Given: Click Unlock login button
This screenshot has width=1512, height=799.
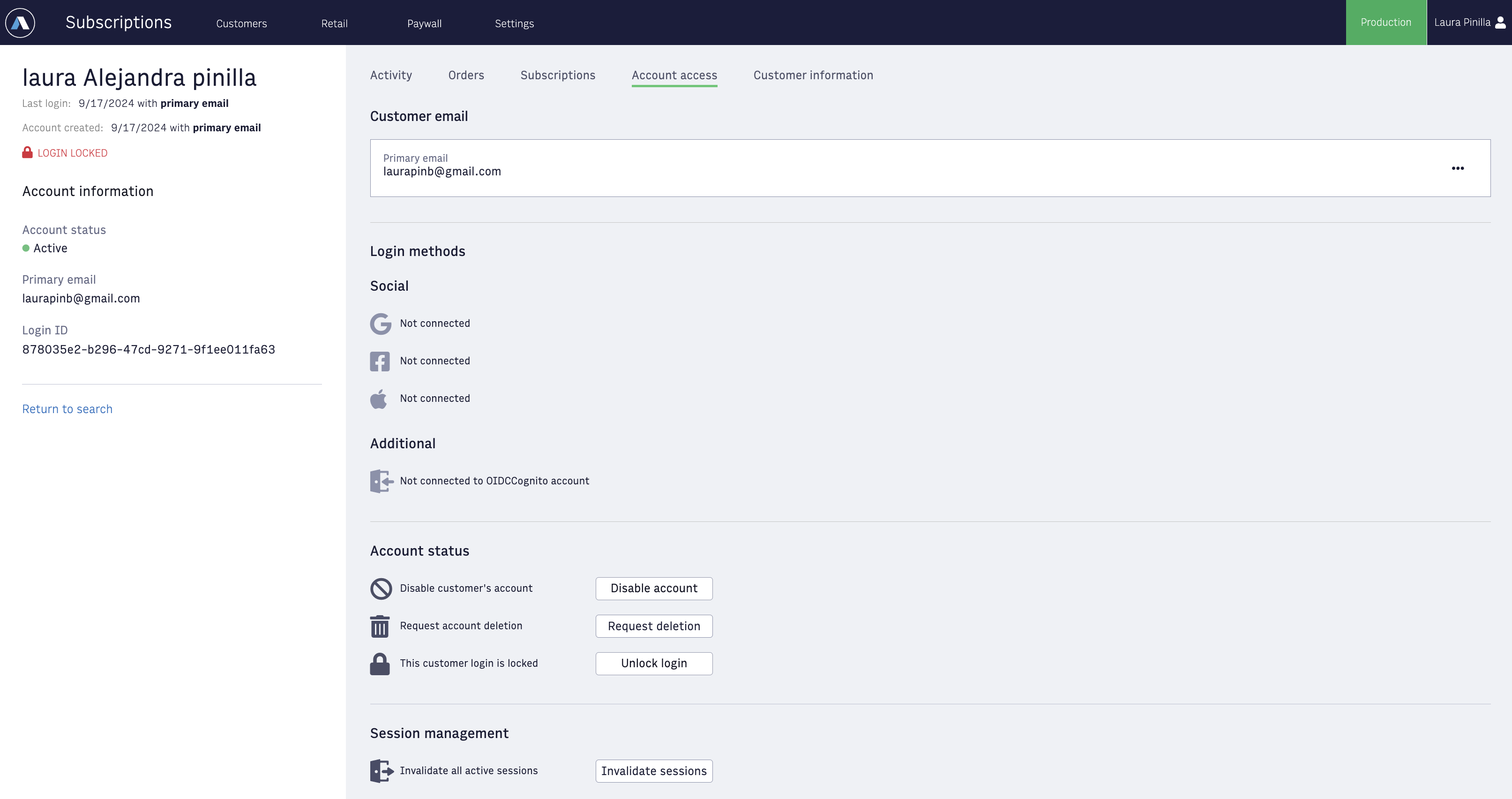Looking at the screenshot, I should tap(654, 663).
